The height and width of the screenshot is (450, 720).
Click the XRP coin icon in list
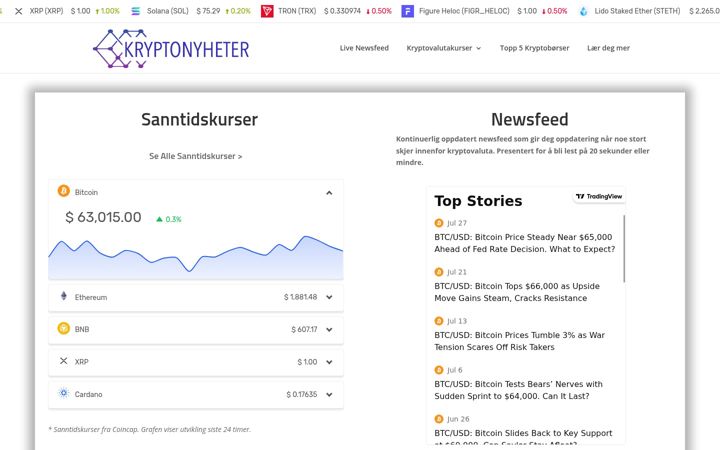63,361
